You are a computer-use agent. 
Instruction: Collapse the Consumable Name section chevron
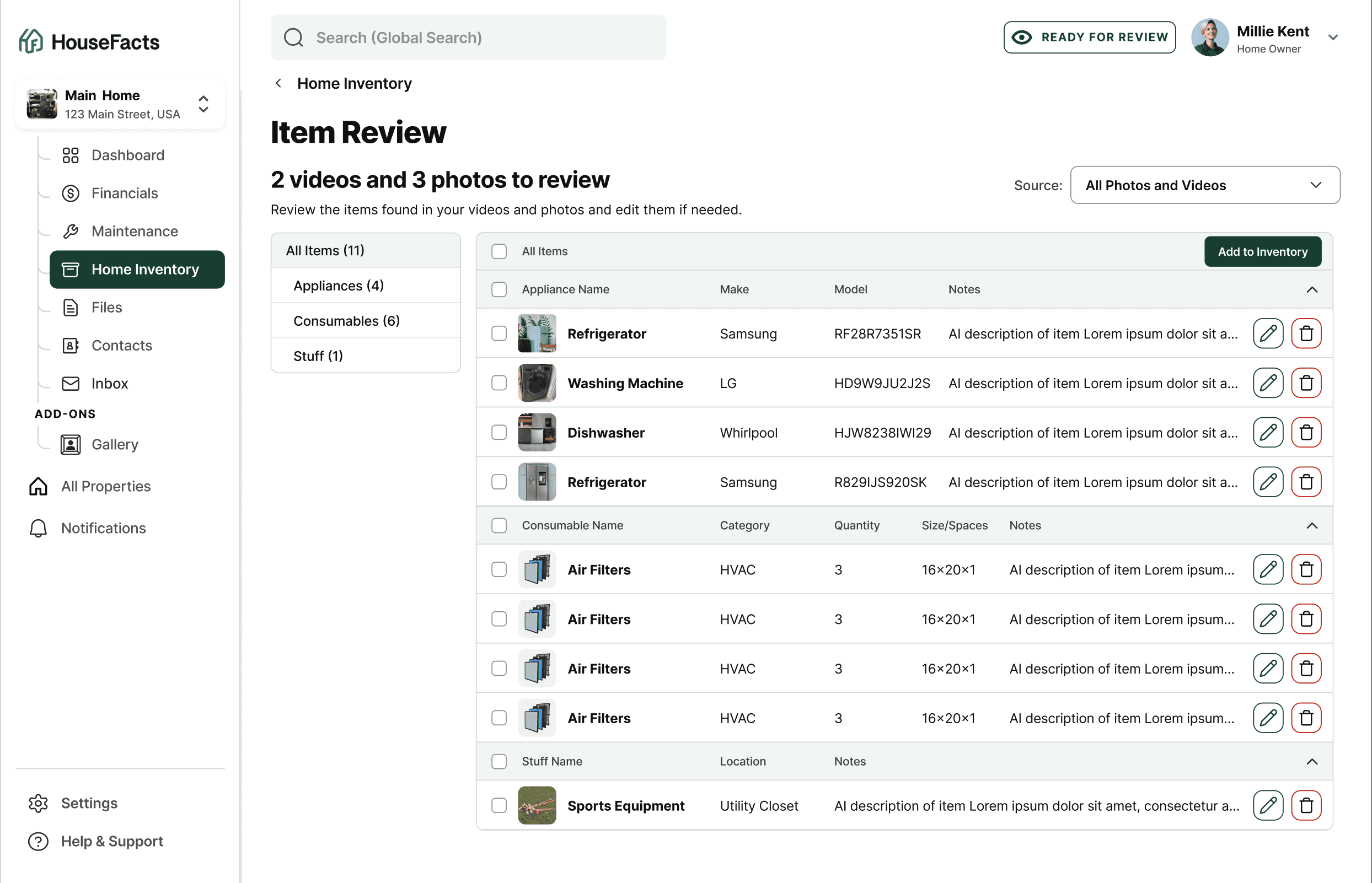[1312, 525]
